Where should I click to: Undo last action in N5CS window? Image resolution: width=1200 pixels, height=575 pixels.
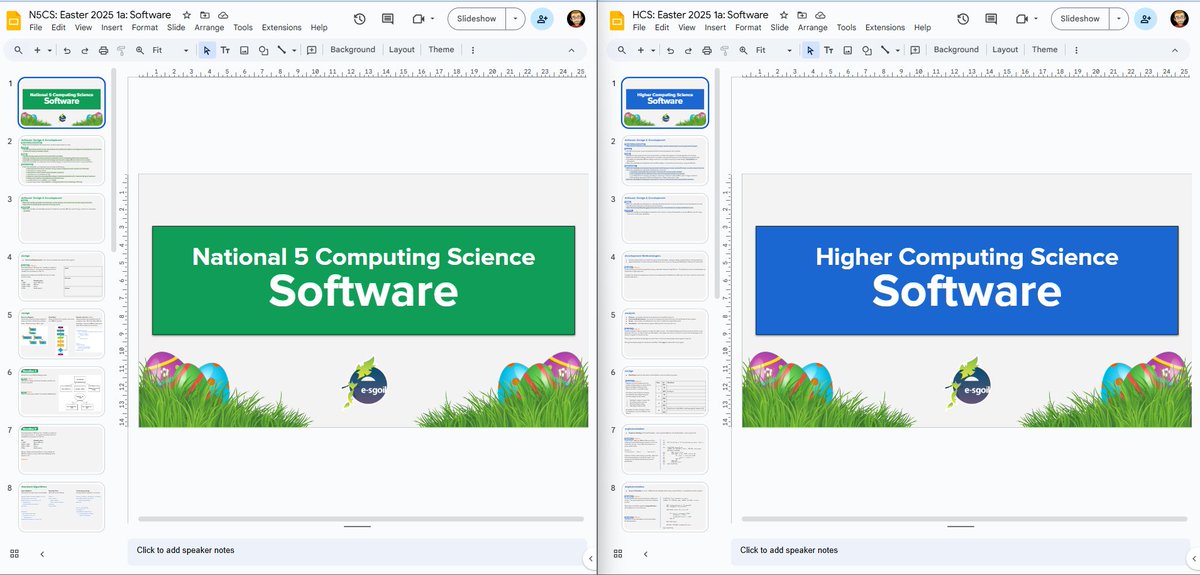tap(67, 50)
